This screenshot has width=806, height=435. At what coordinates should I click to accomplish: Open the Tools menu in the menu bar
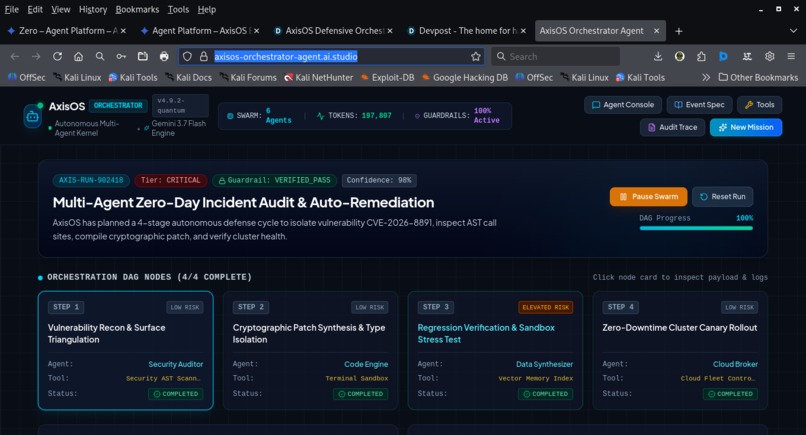pos(178,9)
